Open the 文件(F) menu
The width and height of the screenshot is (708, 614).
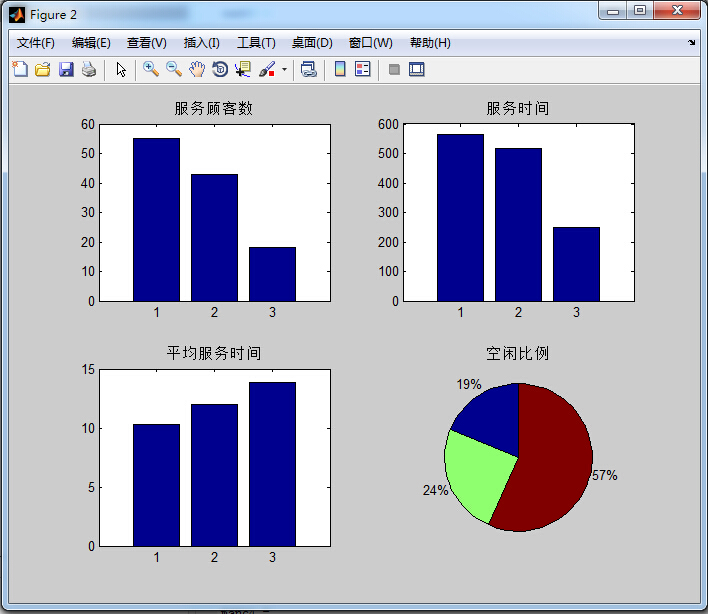[x=36, y=43]
